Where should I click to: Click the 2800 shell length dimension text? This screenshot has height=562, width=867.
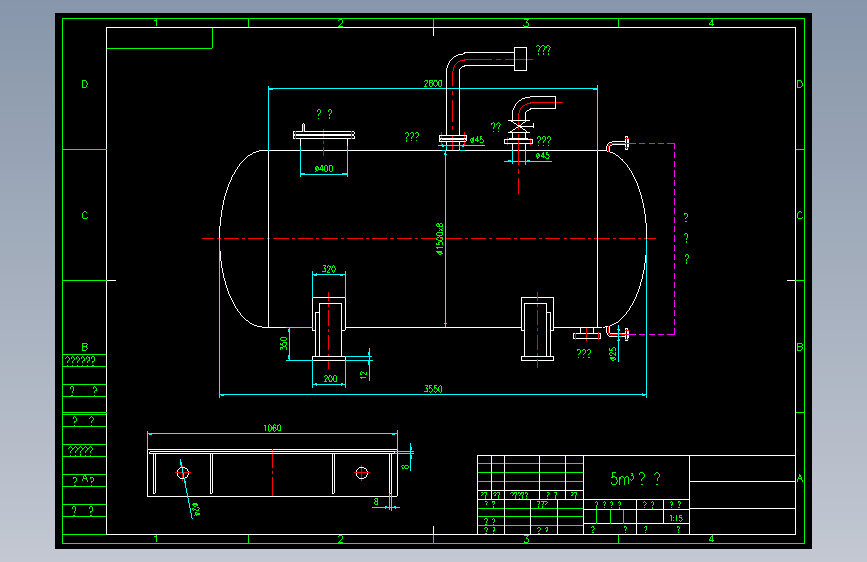click(x=433, y=84)
